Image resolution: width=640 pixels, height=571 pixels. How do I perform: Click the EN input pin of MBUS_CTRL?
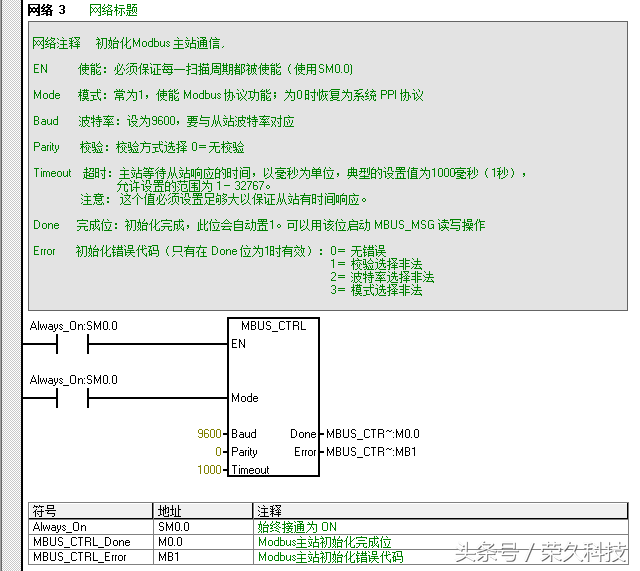tap(238, 344)
